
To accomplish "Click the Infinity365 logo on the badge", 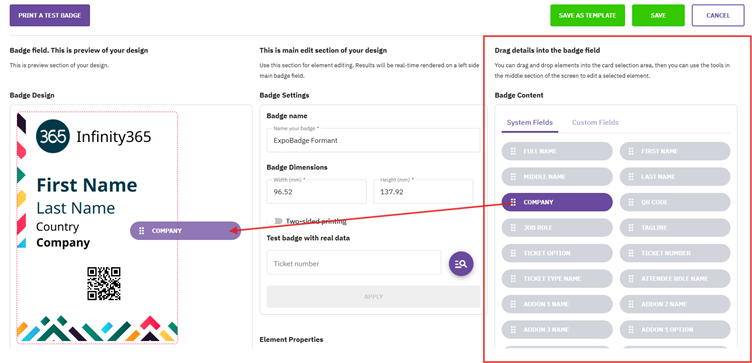I will (94, 137).
